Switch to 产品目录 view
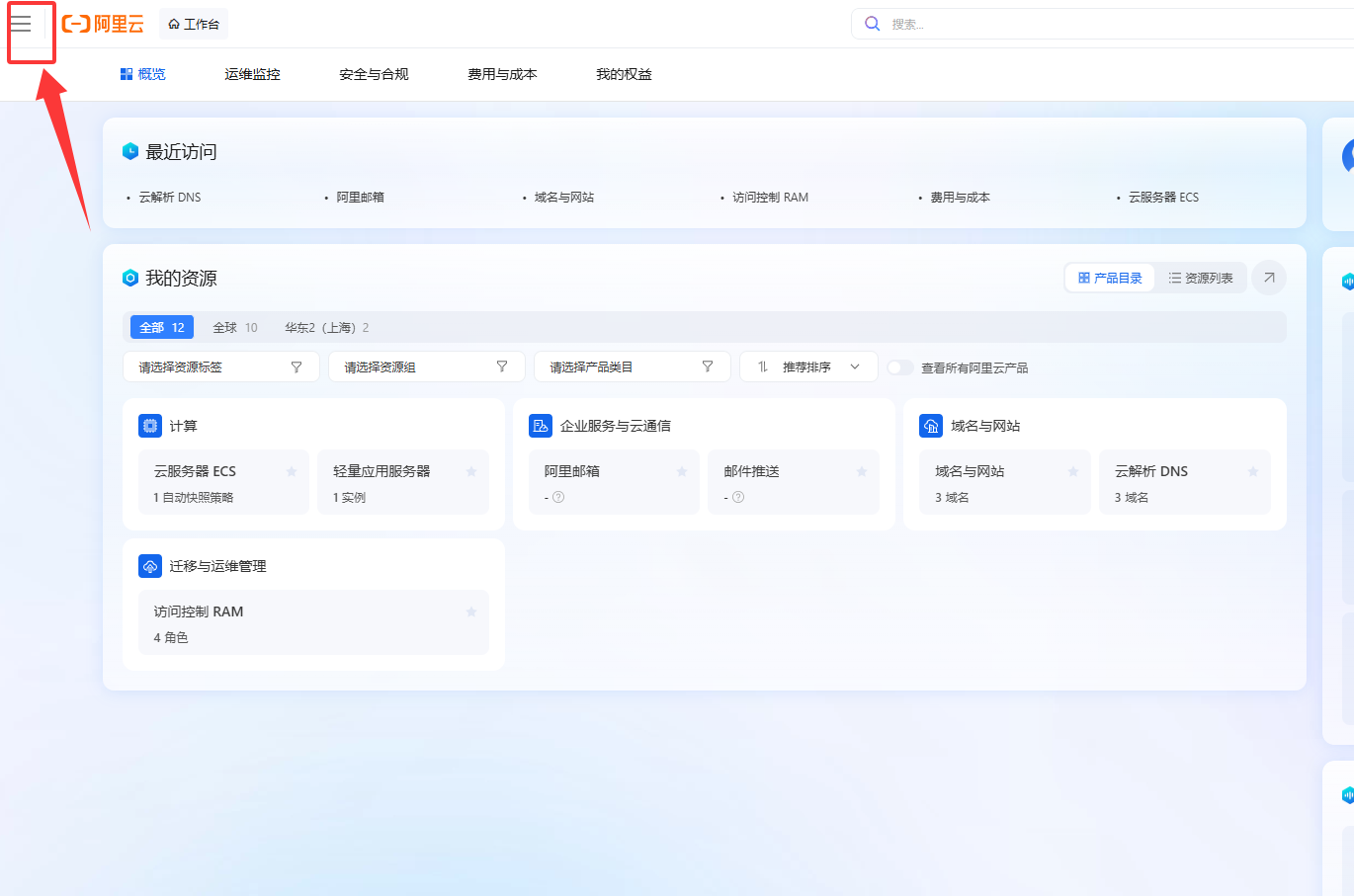The image size is (1354, 896). [x=1110, y=279]
